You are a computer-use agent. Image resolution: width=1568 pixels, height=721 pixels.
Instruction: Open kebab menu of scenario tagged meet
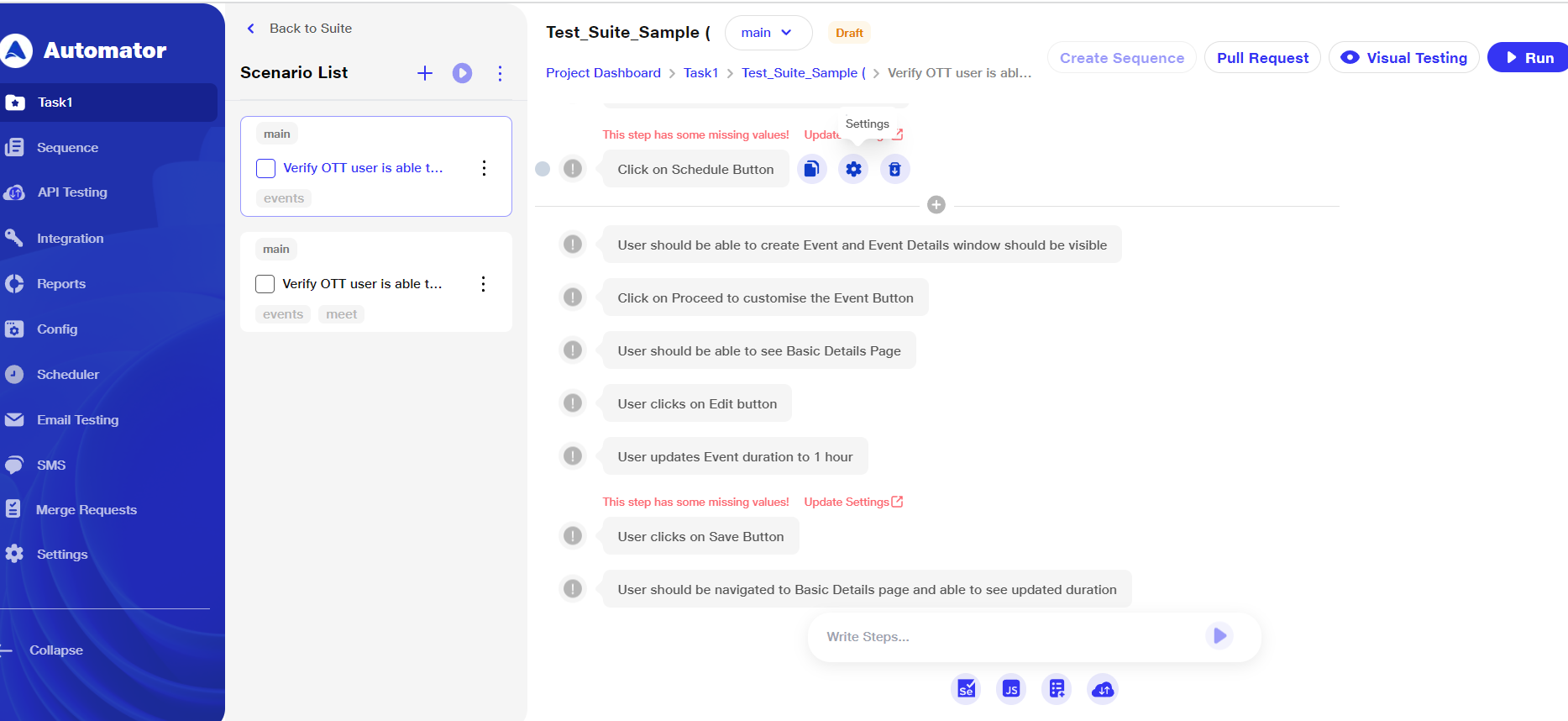[x=483, y=284]
